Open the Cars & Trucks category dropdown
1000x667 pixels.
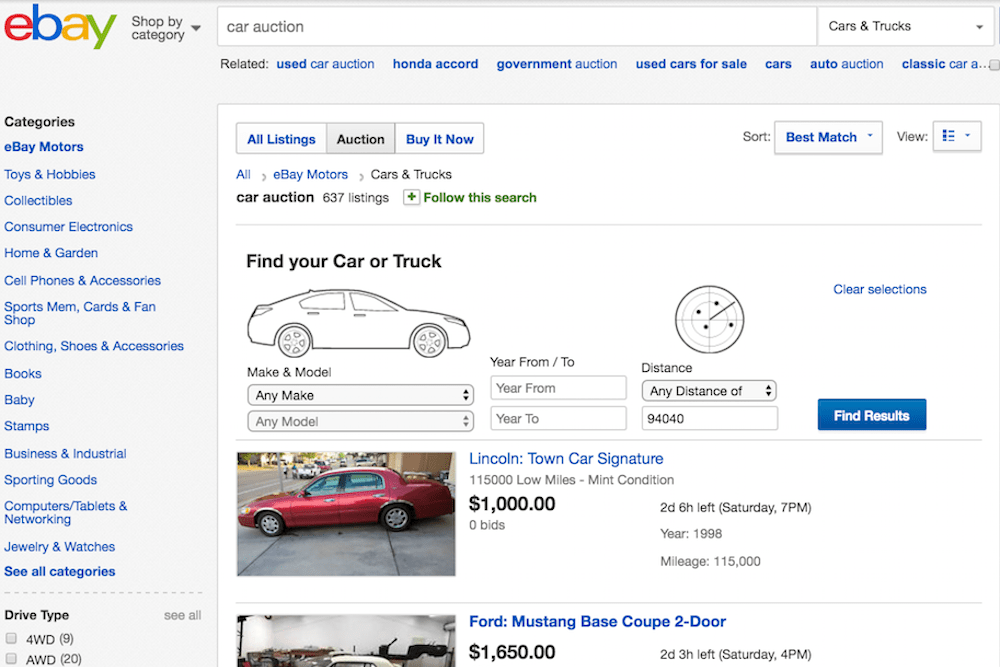coord(906,27)
